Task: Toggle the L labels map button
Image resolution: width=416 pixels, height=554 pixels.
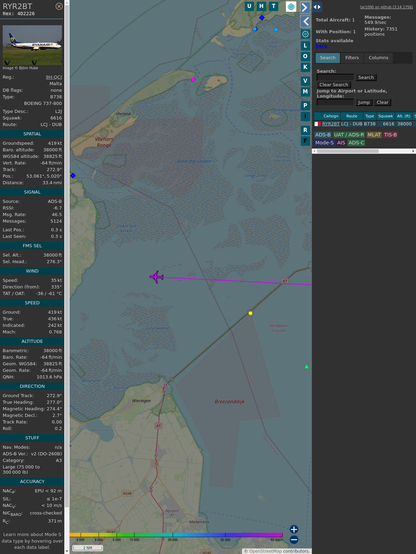Action: (305, 46)
